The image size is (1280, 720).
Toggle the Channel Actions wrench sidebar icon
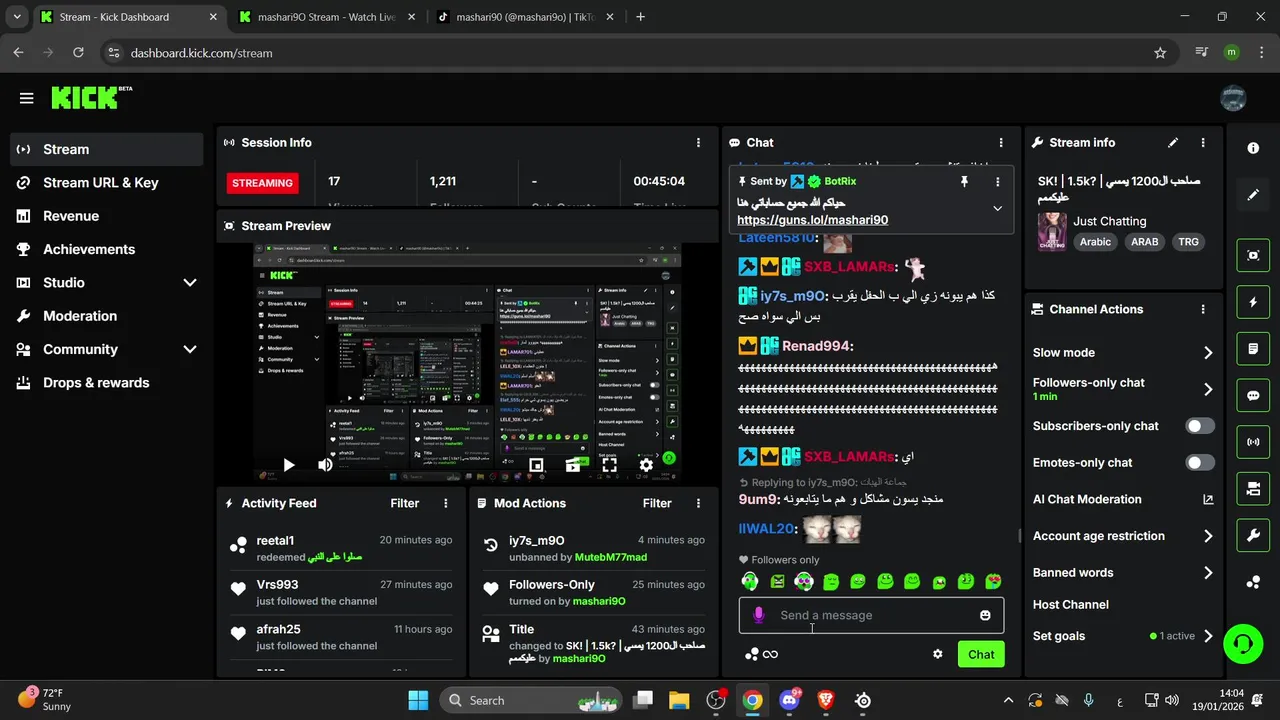(1253, 535)
